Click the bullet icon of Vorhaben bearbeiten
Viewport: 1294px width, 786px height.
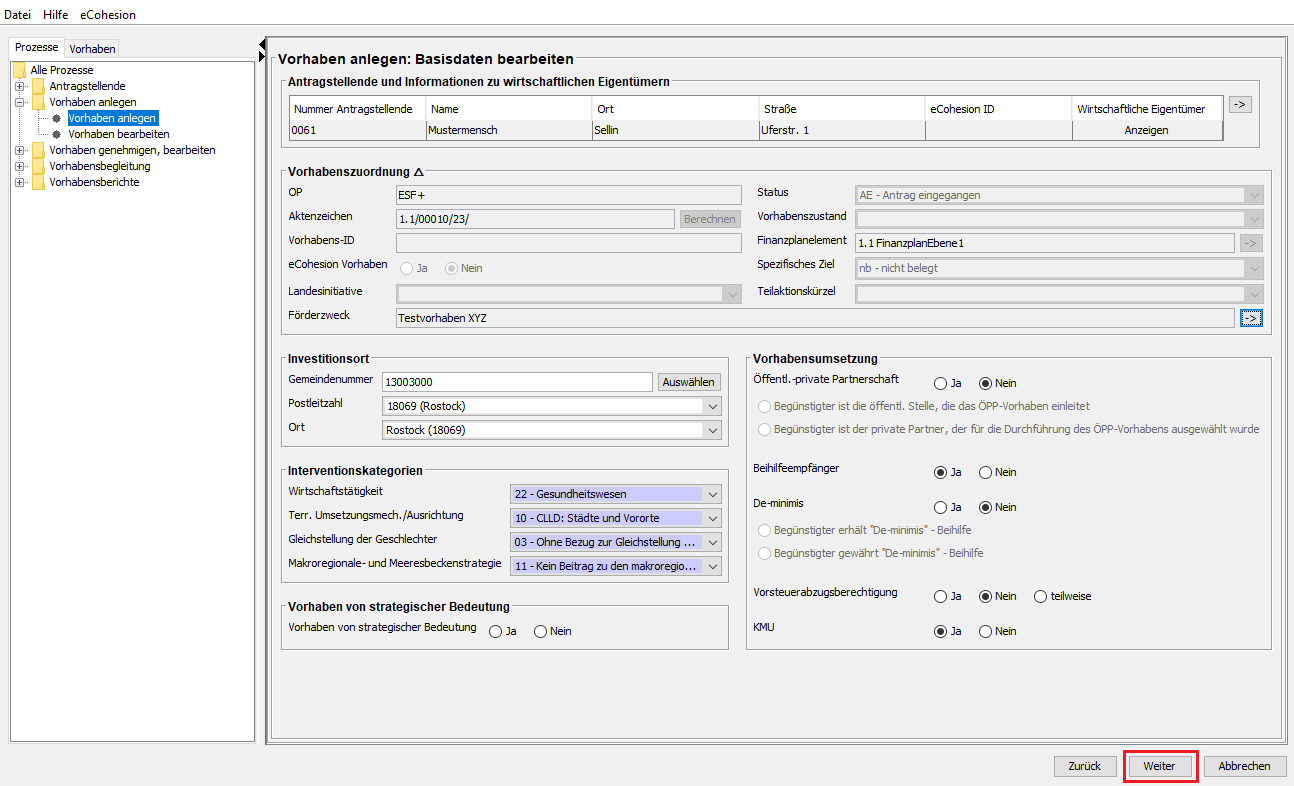57,134
